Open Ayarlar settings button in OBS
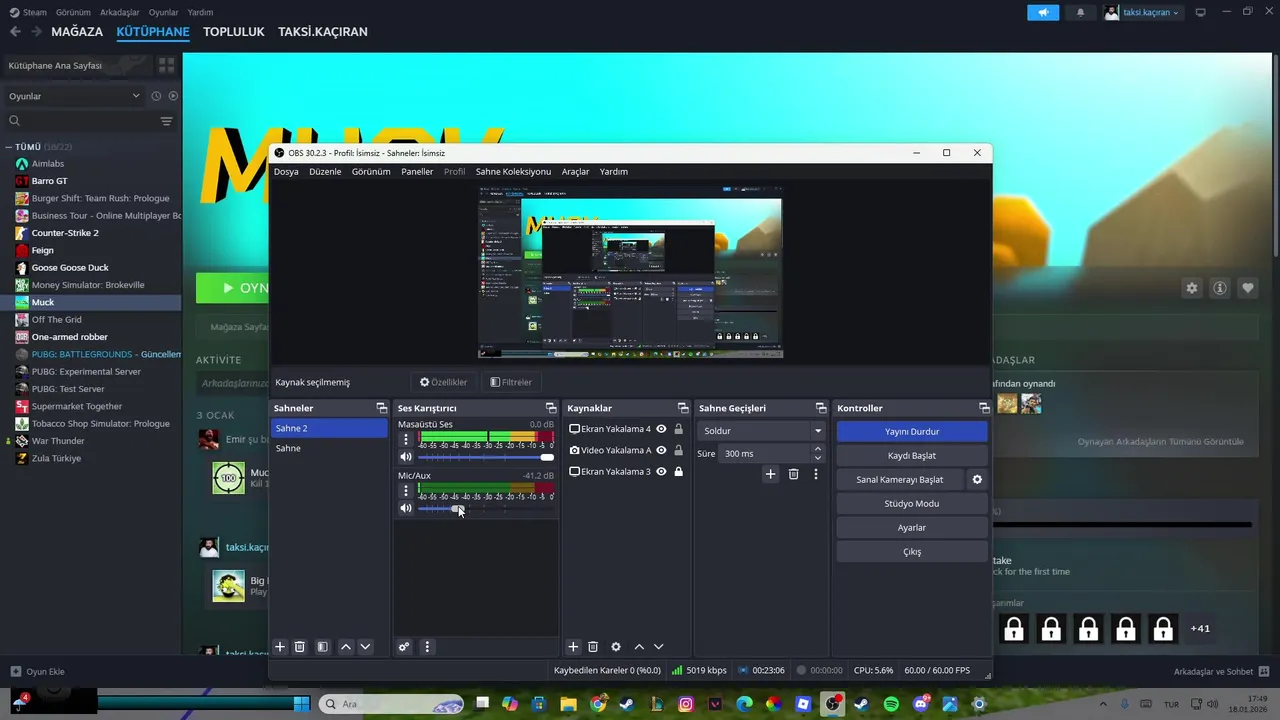This screenshot has width=1280, height=720. tap(912, 527)
